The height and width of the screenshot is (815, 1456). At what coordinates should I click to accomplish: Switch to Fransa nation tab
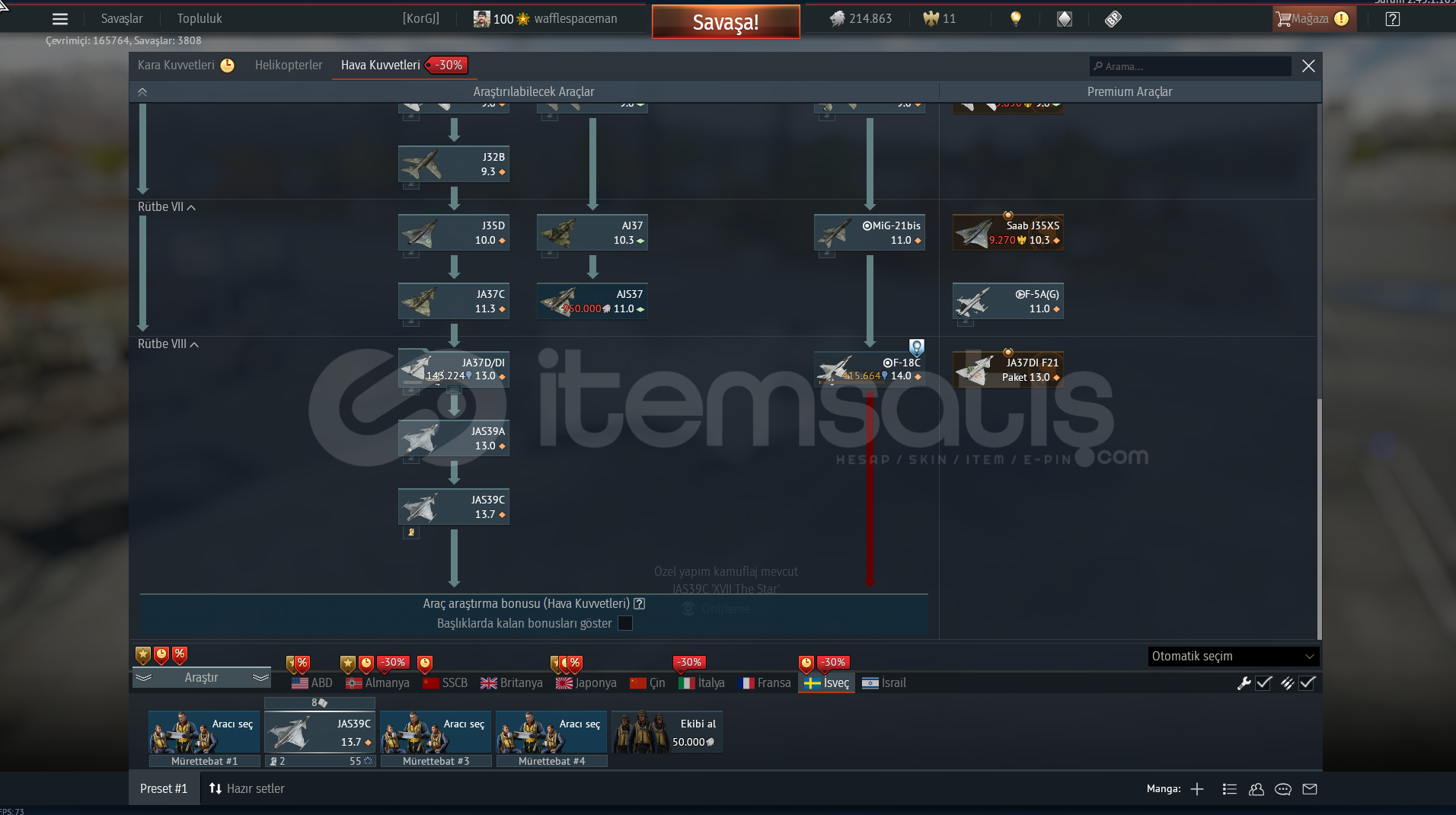(765, 683)
